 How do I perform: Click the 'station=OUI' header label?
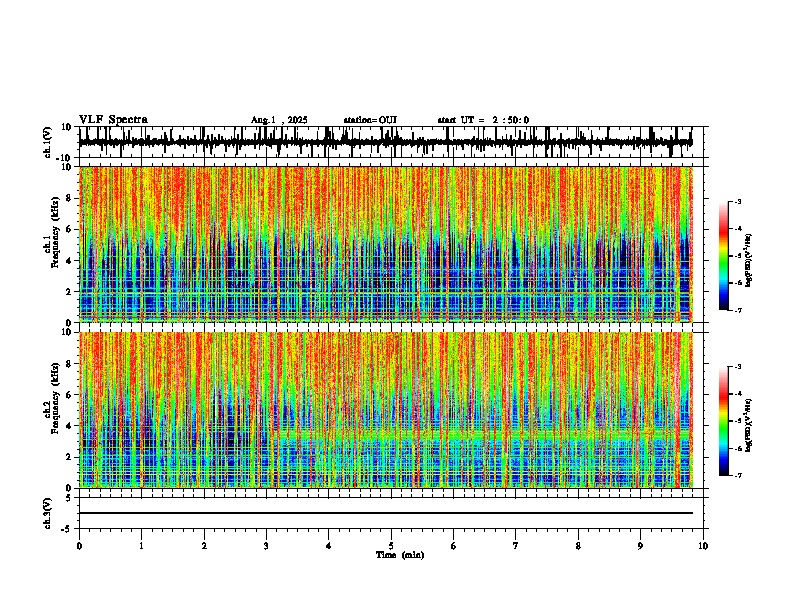370,120
